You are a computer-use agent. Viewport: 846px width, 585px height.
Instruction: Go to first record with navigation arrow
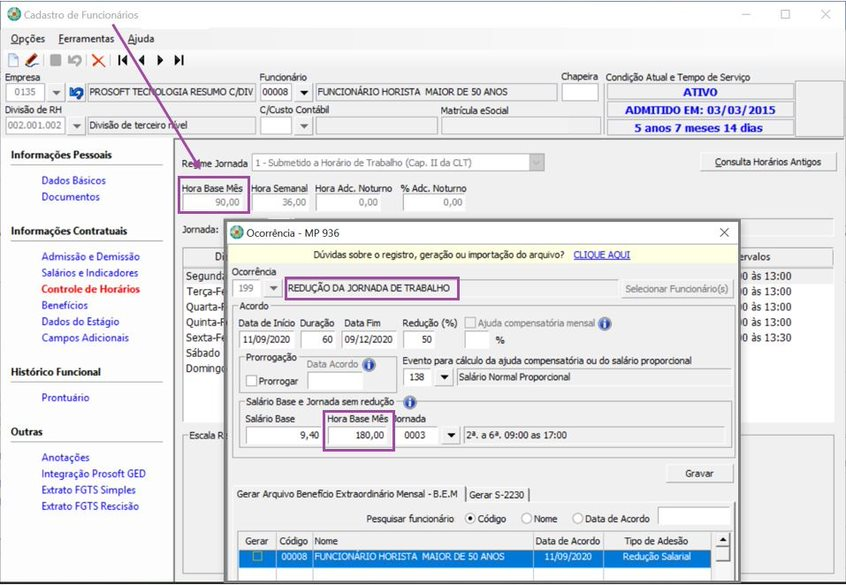(123, 60)
